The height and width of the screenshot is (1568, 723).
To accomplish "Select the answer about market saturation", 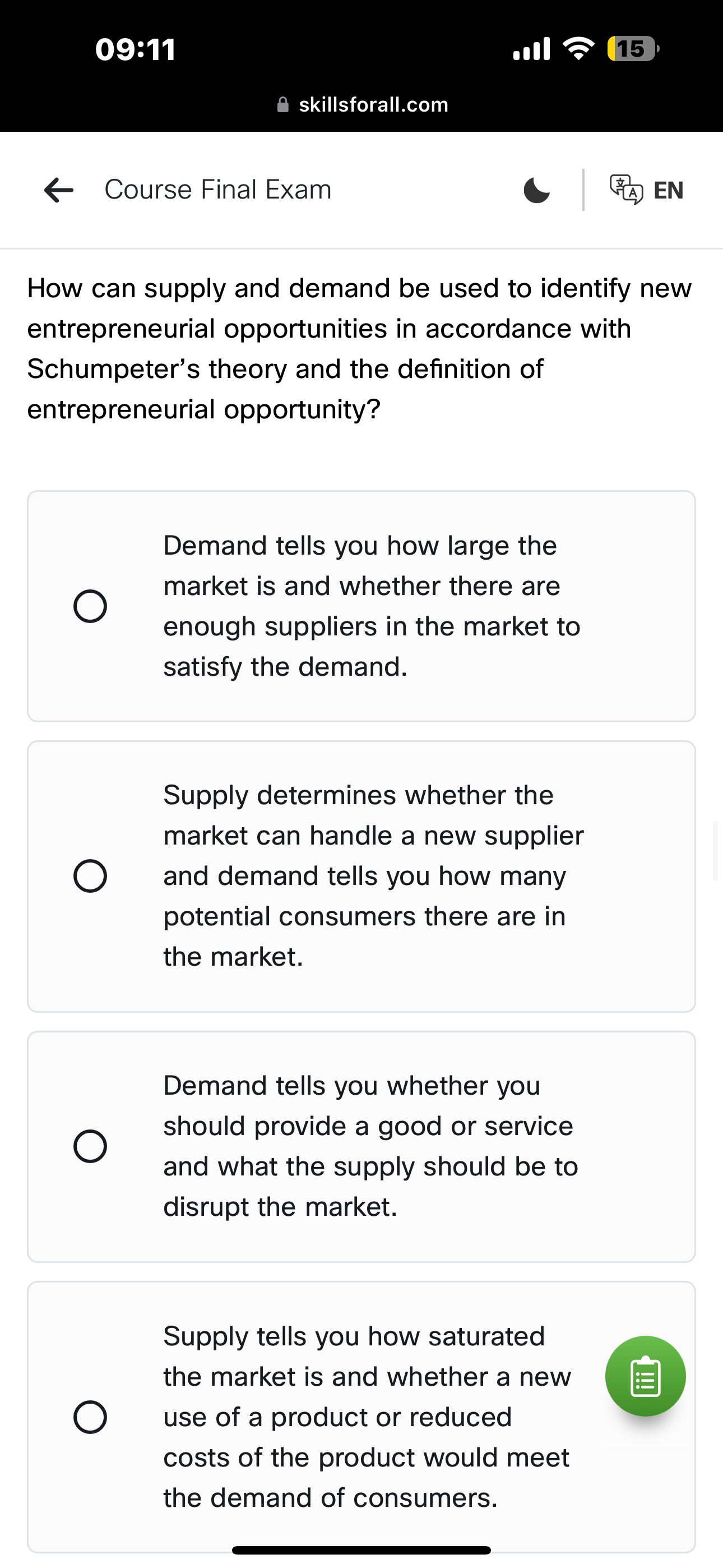I will click(x=91, y=1416).
